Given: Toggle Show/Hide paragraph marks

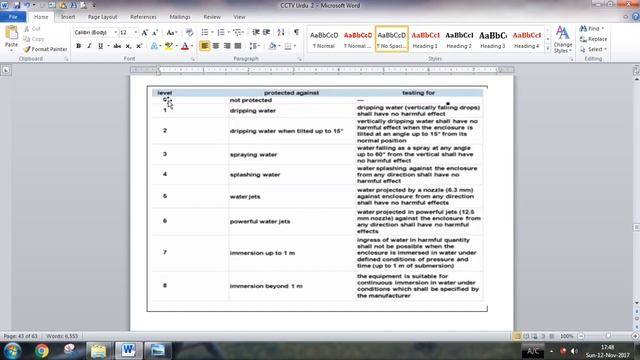Looking at the screenshot, I should tap(296, 32).
